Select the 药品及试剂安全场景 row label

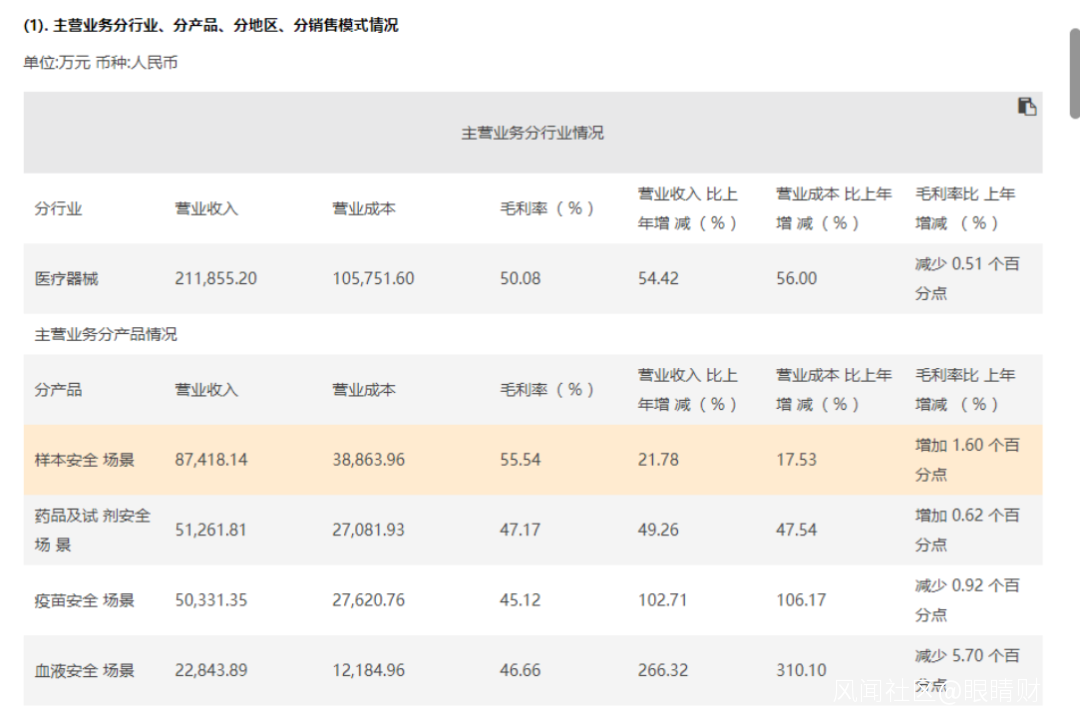tap(92, 530)
